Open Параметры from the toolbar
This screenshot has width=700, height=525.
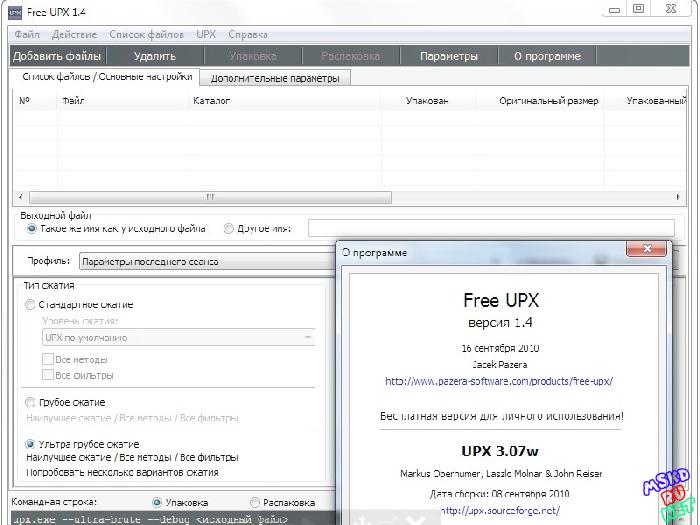click(449, 56)
